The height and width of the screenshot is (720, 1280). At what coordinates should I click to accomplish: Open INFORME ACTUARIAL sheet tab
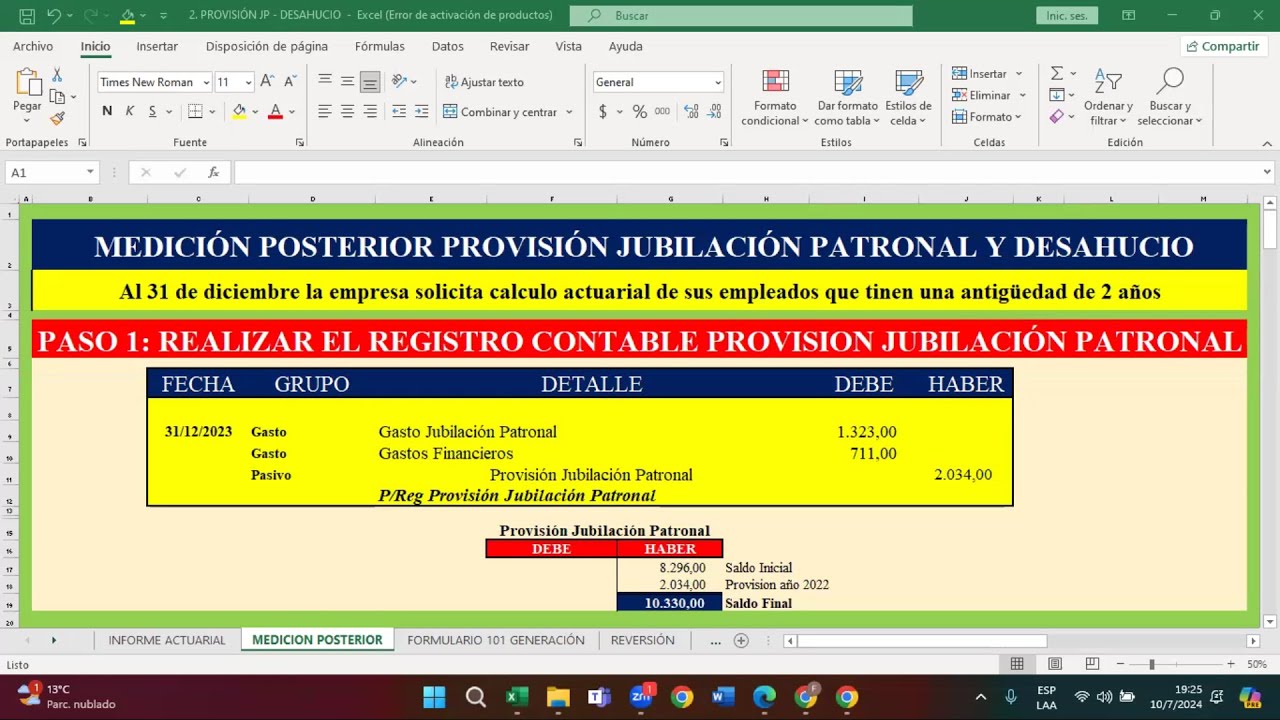pyautogui.click(x=167, y=640)
